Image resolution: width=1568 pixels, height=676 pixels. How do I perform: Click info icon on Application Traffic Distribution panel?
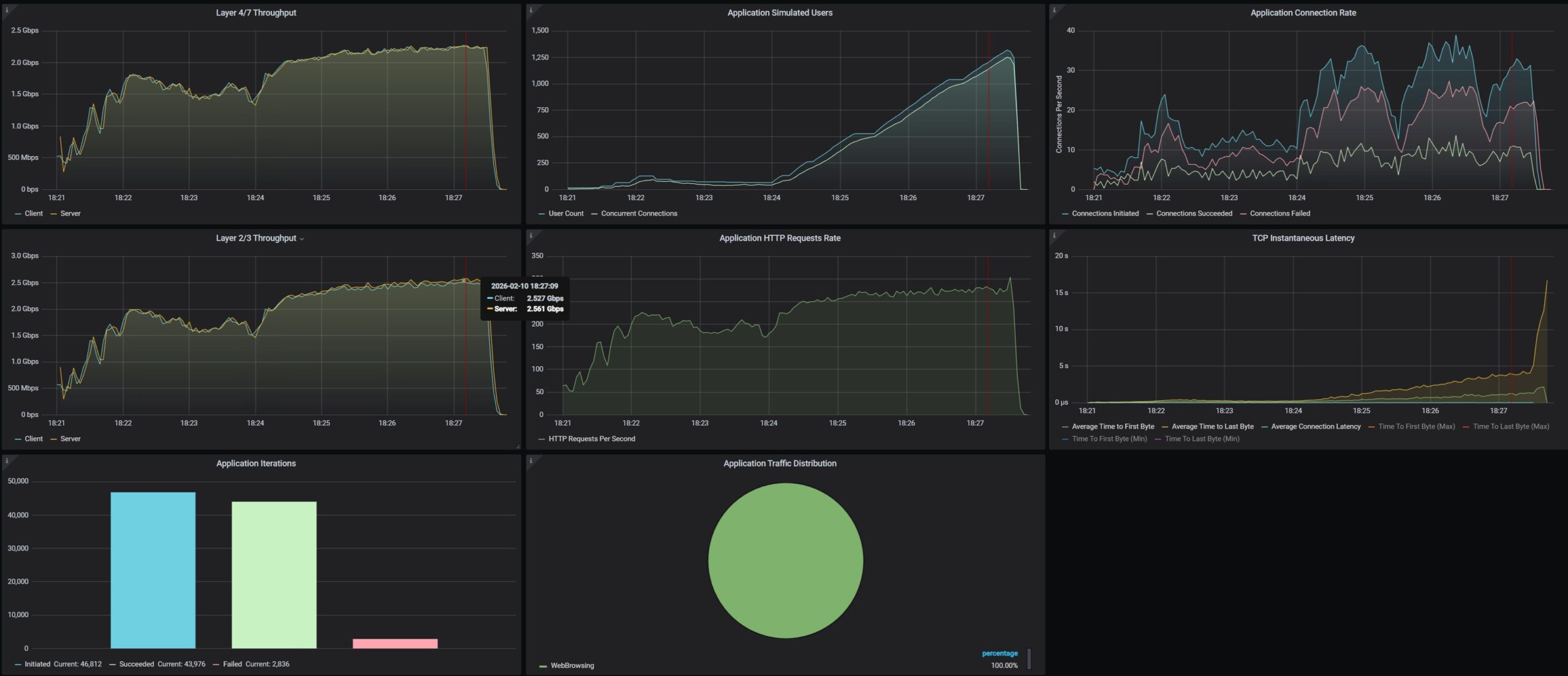(x=530, y=460)
